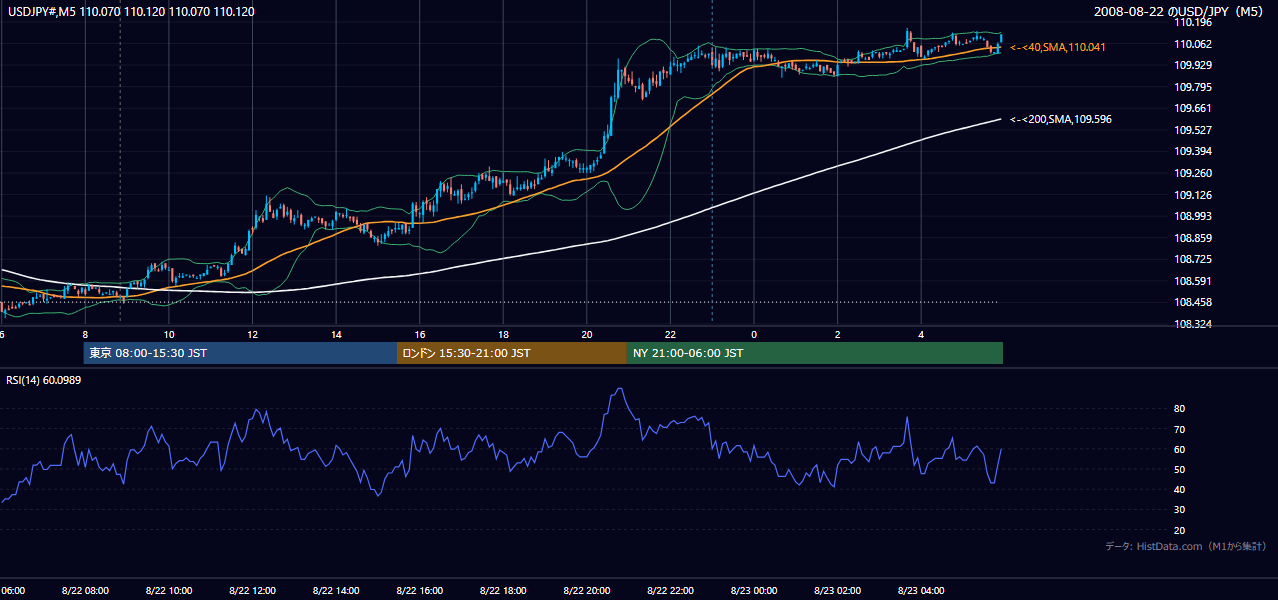Click the '<-<200,SMA,109.596' moving average label
Image resolution: width=1278 pixels, height=600 pixels.
tap(1061, 119)
